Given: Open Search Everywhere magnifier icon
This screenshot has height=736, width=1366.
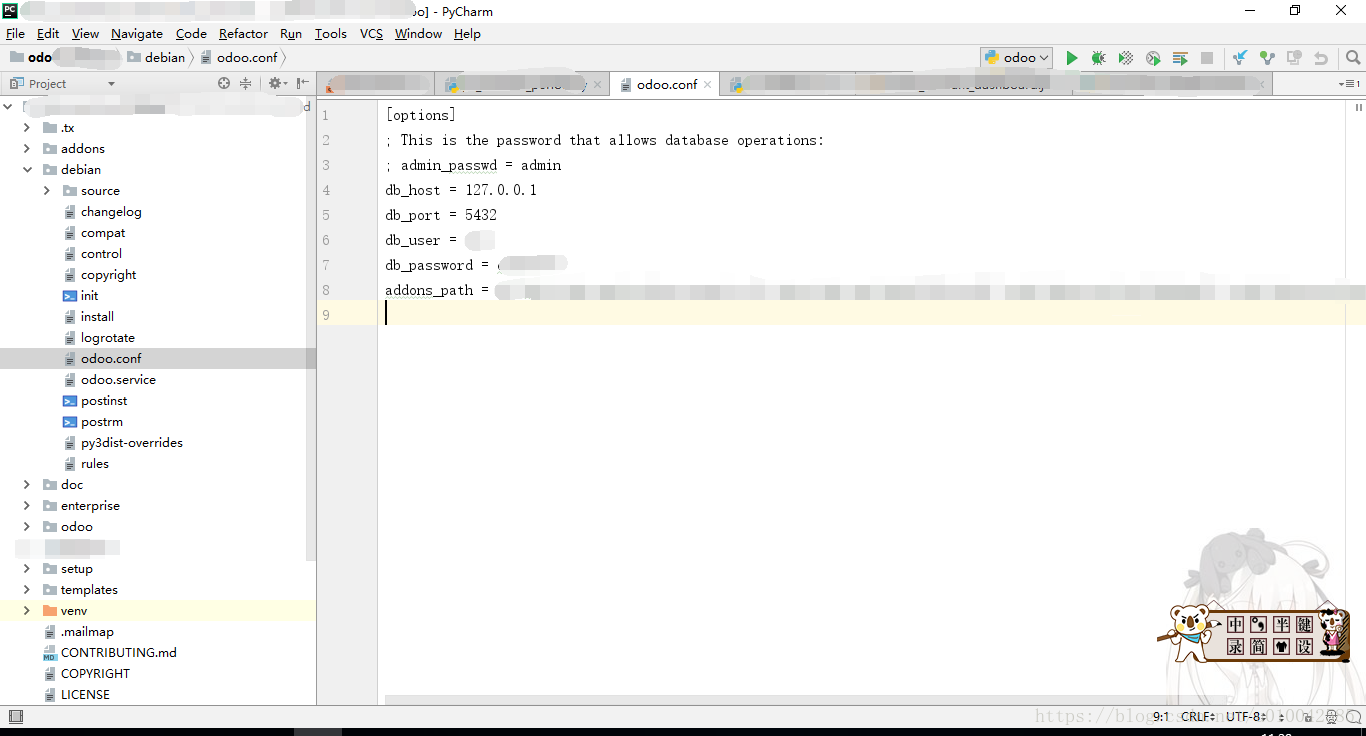Looking at the screenshot, I should tap(1353, 58).
